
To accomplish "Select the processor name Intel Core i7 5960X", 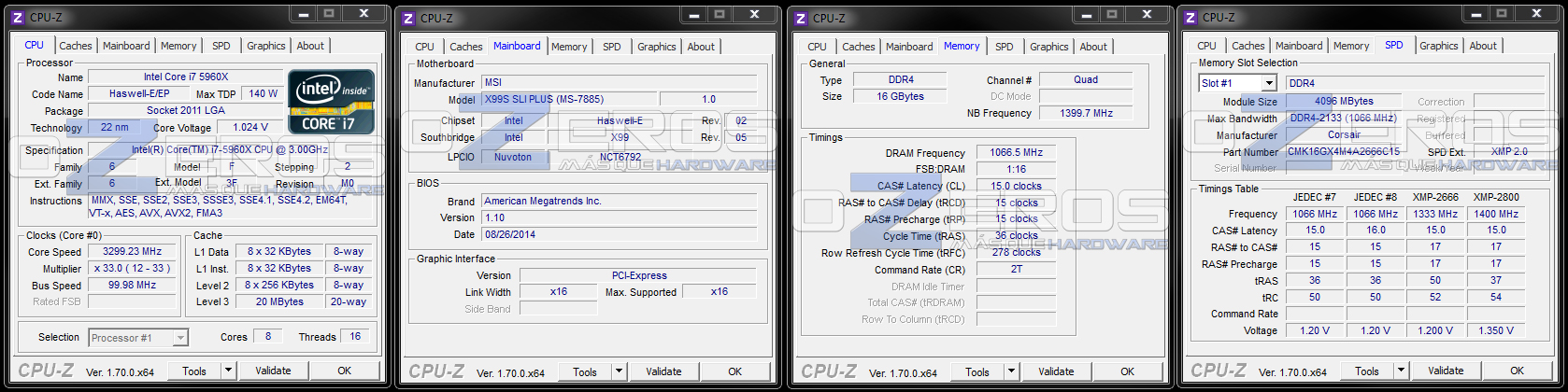I will (x=186, y=77).
